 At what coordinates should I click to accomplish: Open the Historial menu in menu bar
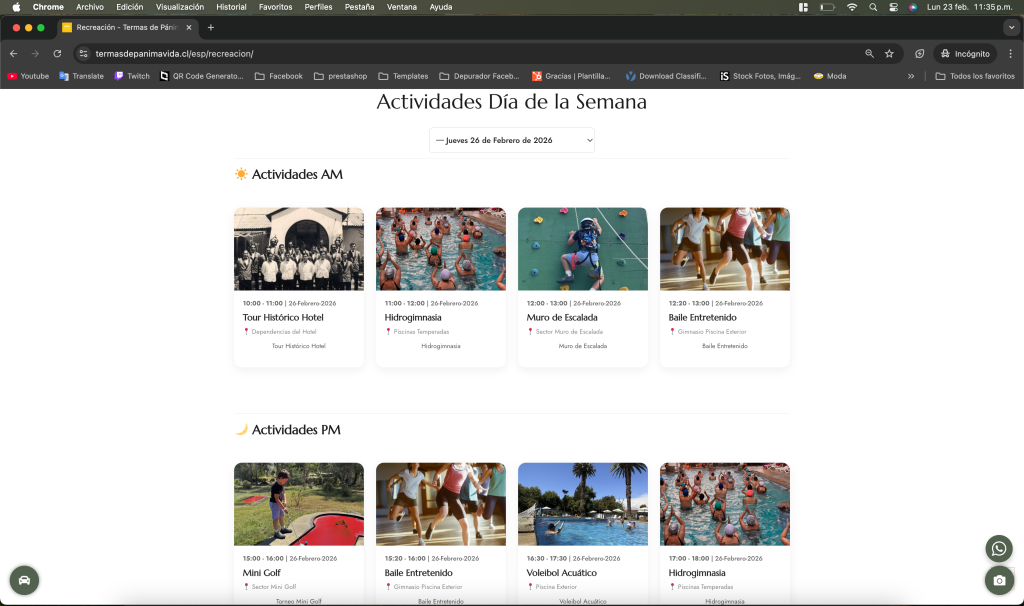(x=231, y=7)
